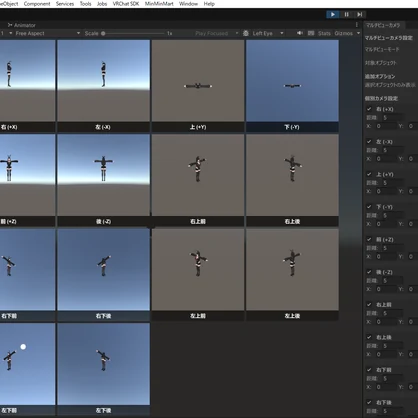
Task: Toggle the shortcuts keyboard icon beside Stats
Action: click(x=311, y=33)
